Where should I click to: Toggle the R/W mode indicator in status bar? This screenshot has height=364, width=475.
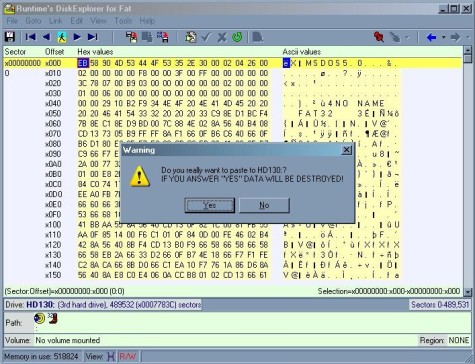[x=128, y=356]
